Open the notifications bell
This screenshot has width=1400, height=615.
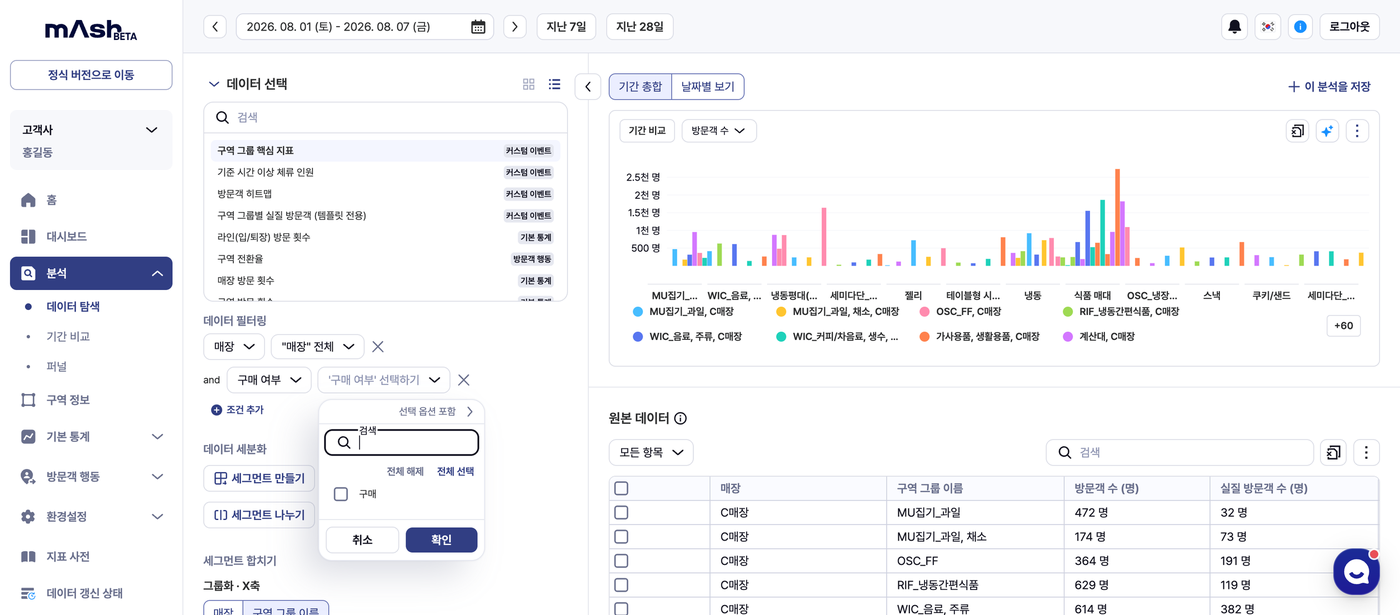[x=1234, y=27]
